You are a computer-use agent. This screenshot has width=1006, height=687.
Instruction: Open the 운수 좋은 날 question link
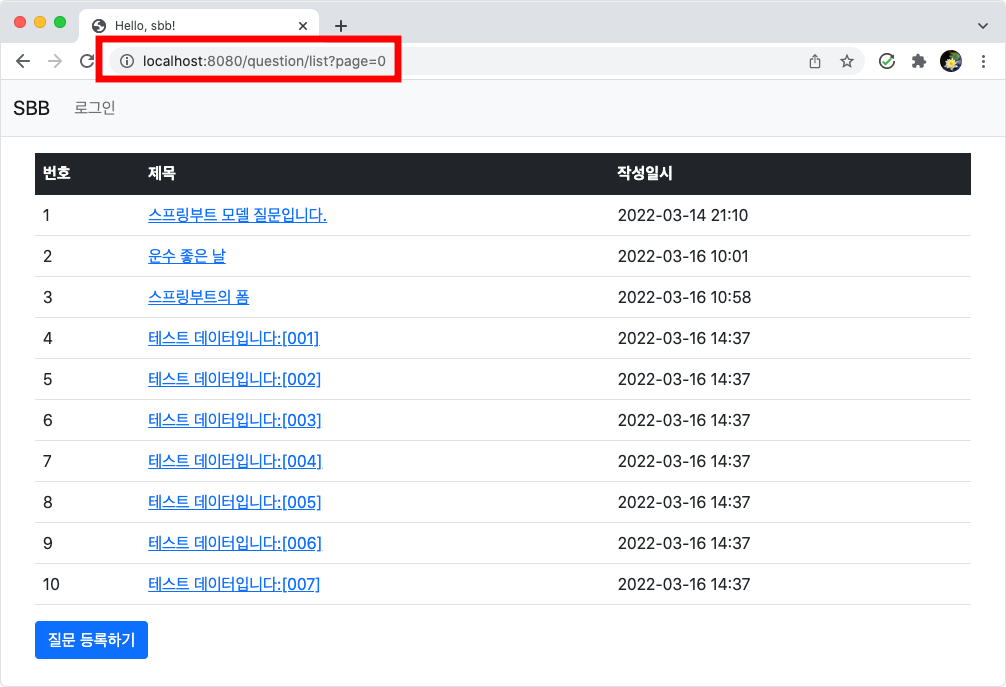click(187, 256)
